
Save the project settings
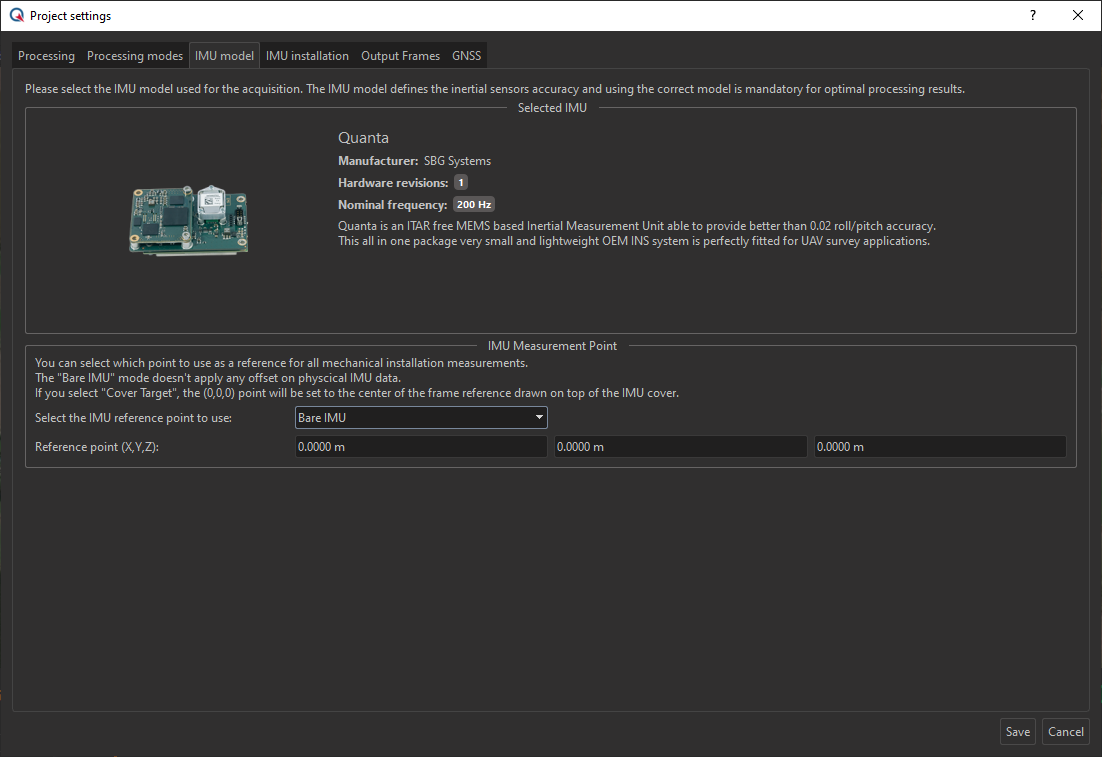[x=1018, y=732]
